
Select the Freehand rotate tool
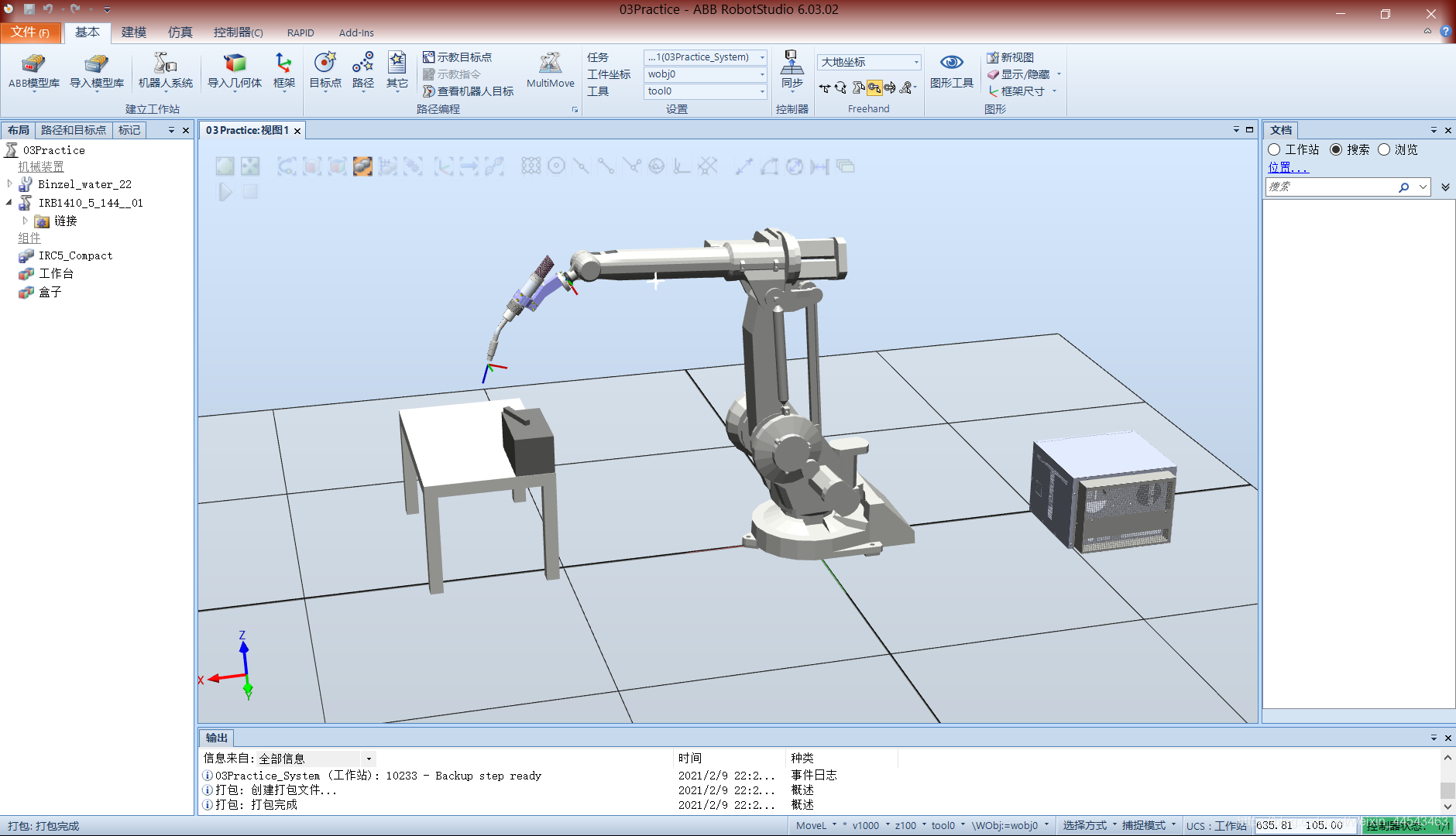pos(841,87)
